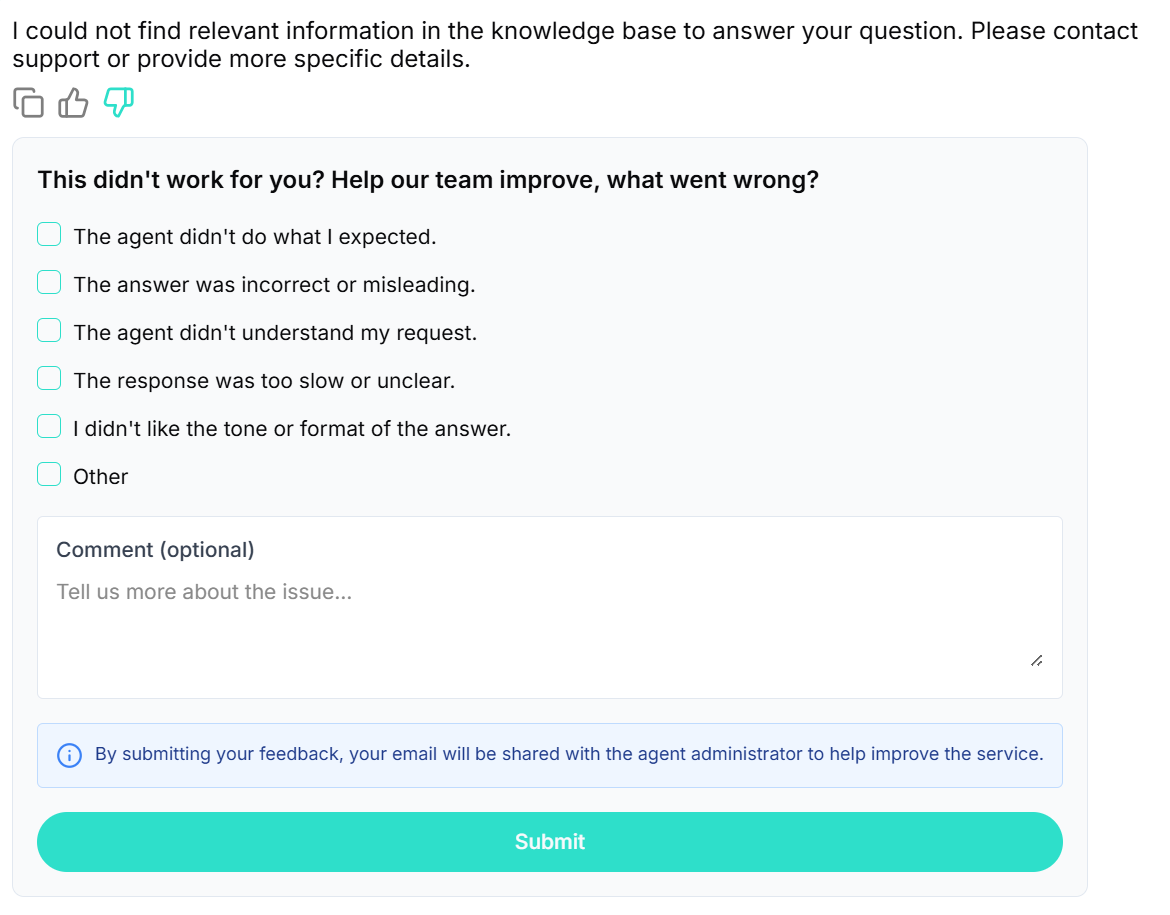The width and height of the screenshot is (1170, 915).
Task: Click the info icon in the email notice
Action: tap(69, 755)
